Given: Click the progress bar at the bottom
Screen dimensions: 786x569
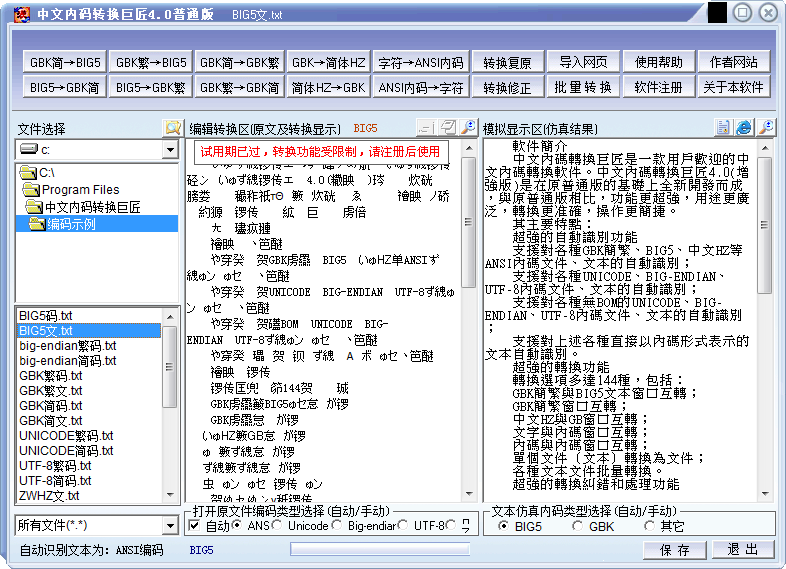Looking at the screenshot, I should 380,550.
